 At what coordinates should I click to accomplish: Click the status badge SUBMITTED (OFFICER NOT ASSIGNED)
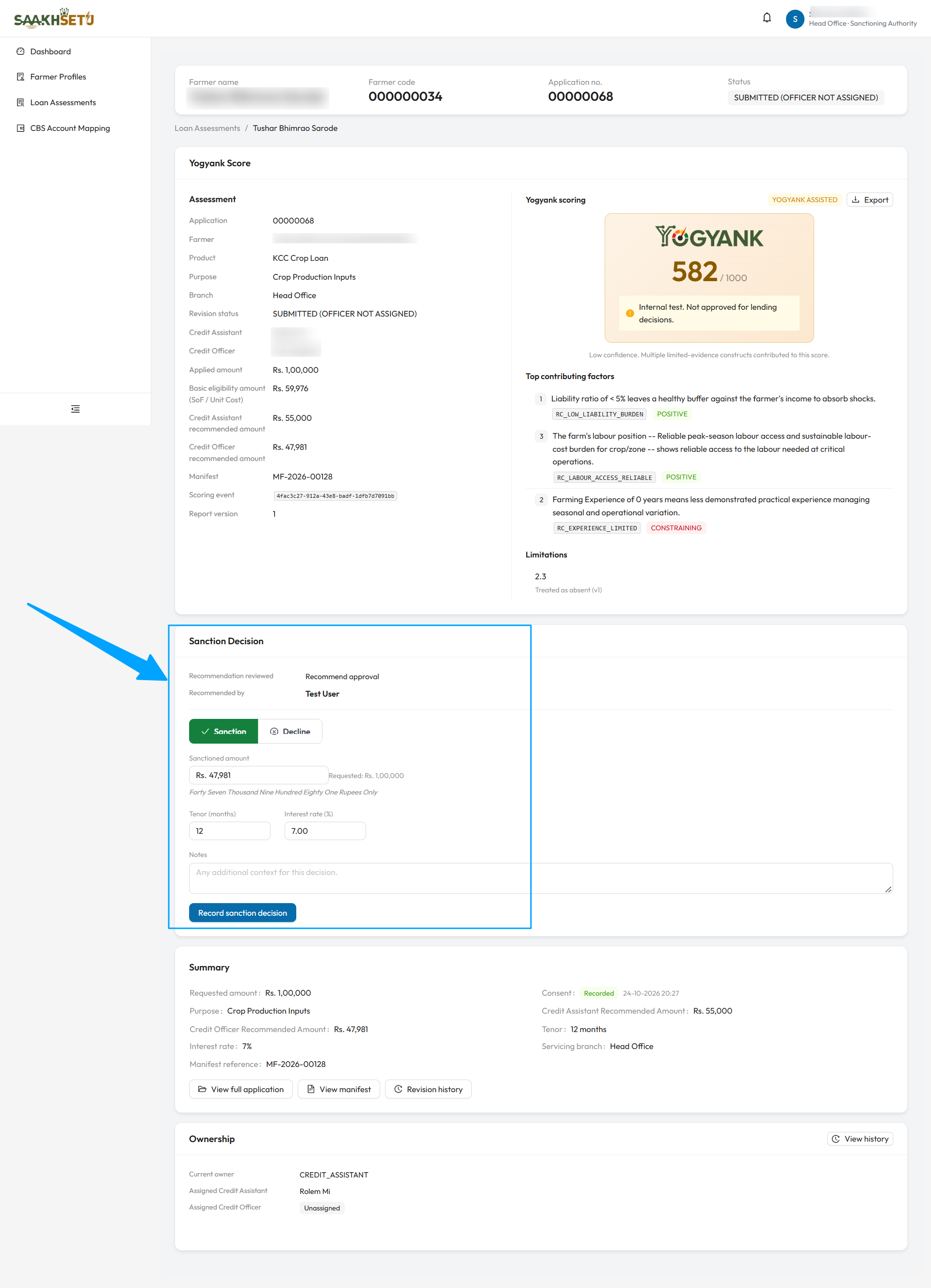tap(805, 98)
